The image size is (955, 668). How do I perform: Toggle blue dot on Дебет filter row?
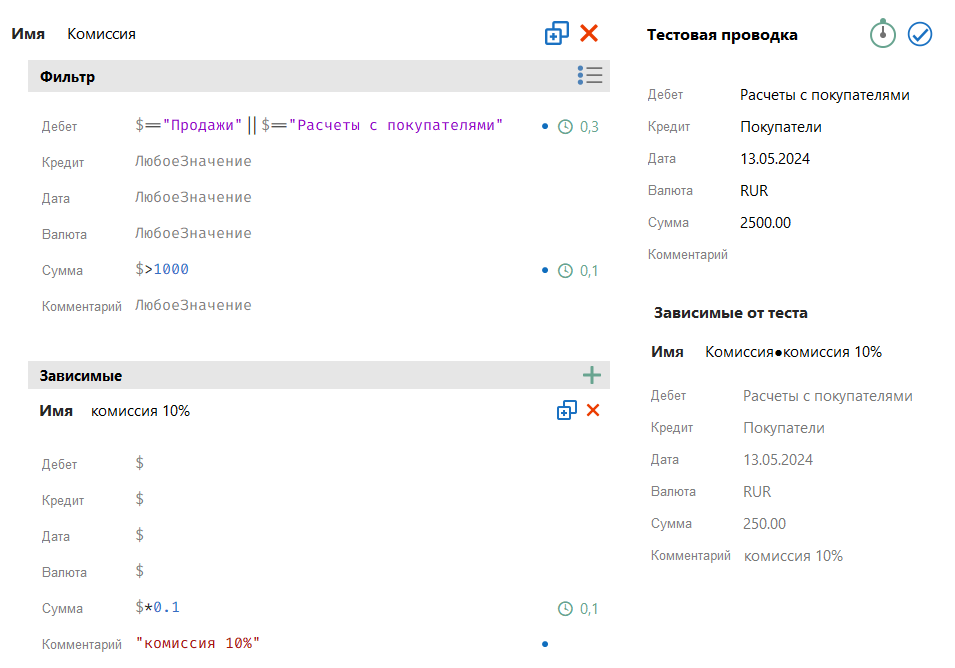pyautogui.click(x=545, y=127)
